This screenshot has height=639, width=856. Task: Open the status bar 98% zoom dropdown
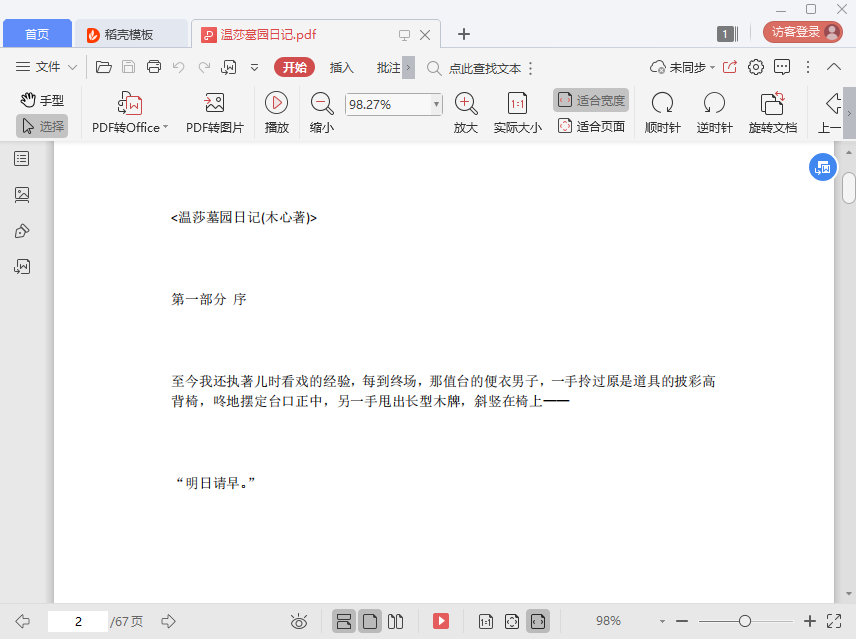662,622
